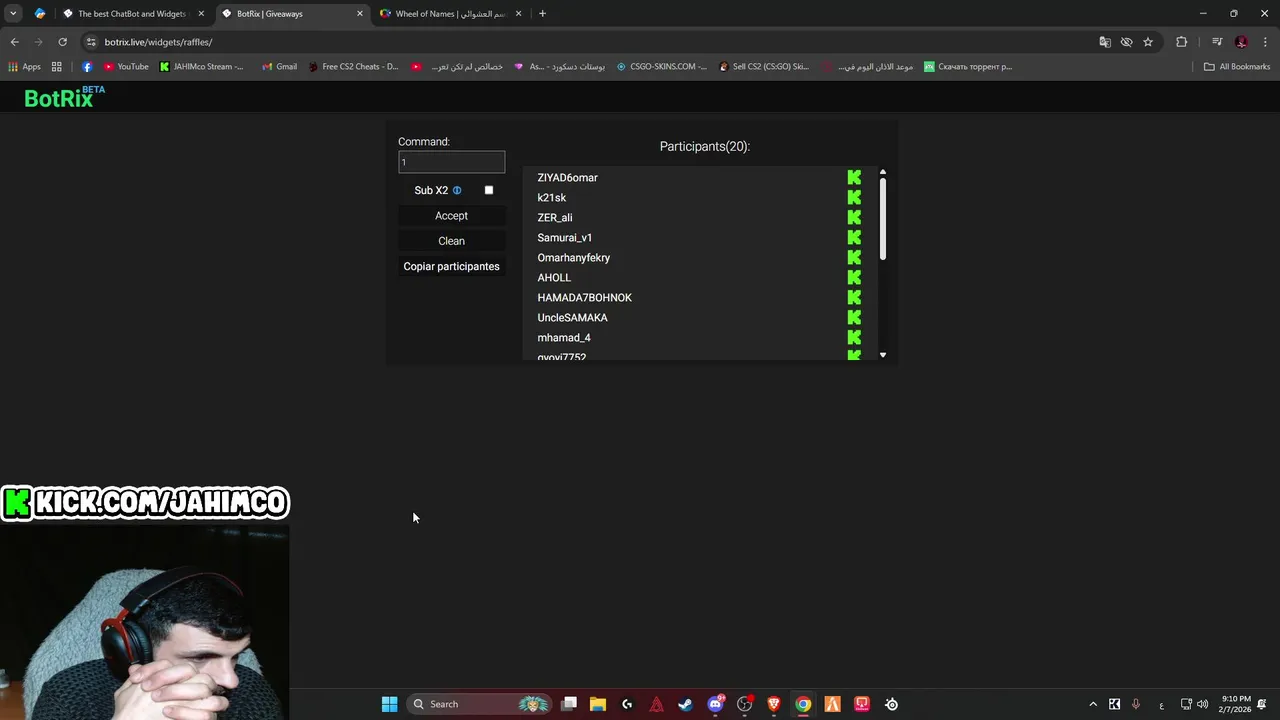Open the Apps bookmarks shortcut
The height and width of the screenshot is (720, 1280).
(25, 66)
